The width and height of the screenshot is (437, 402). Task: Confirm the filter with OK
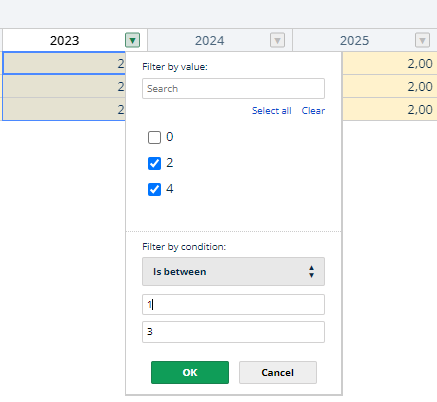[x=190, y=372]
